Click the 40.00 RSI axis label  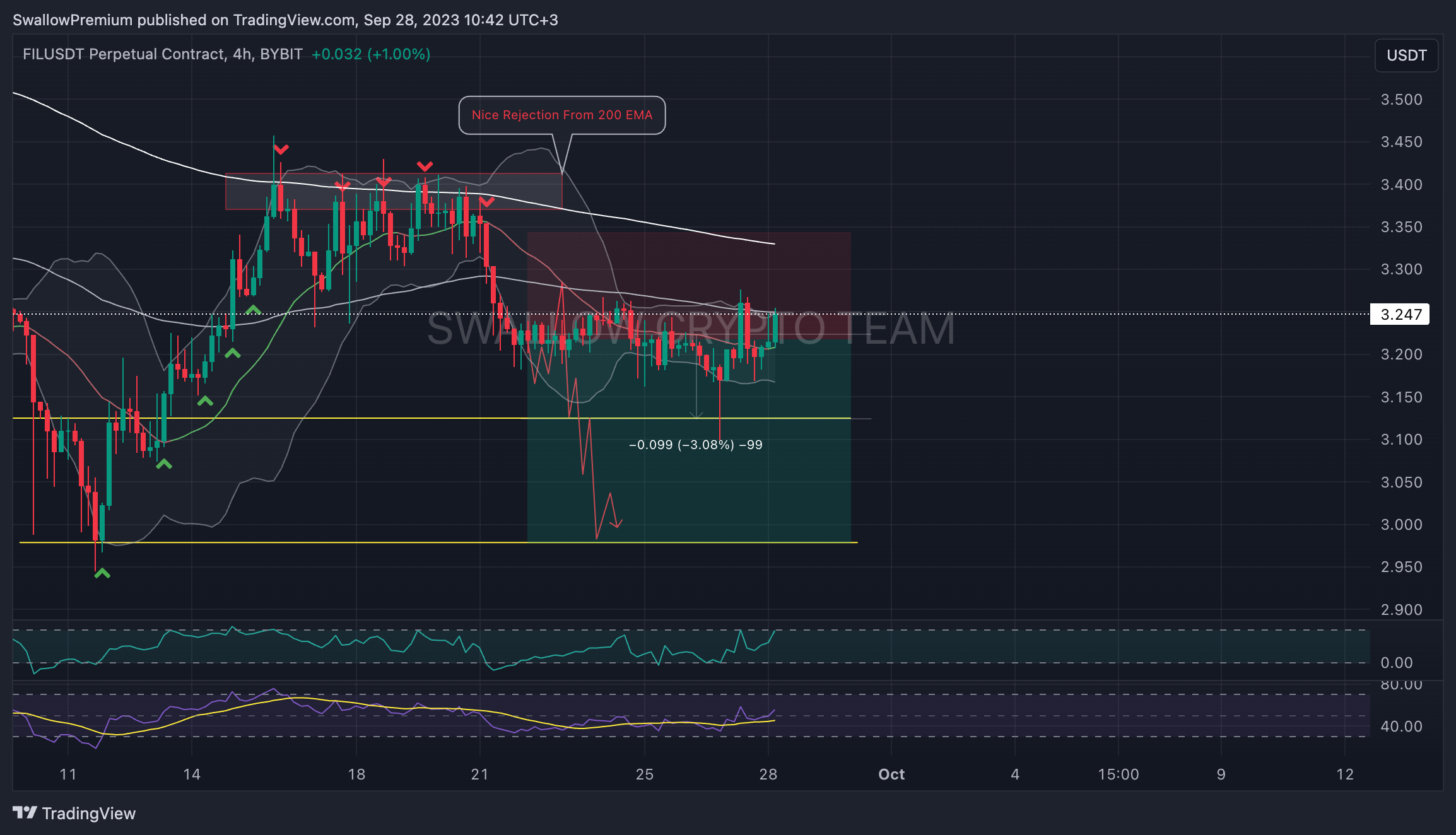pos(1401,727)
